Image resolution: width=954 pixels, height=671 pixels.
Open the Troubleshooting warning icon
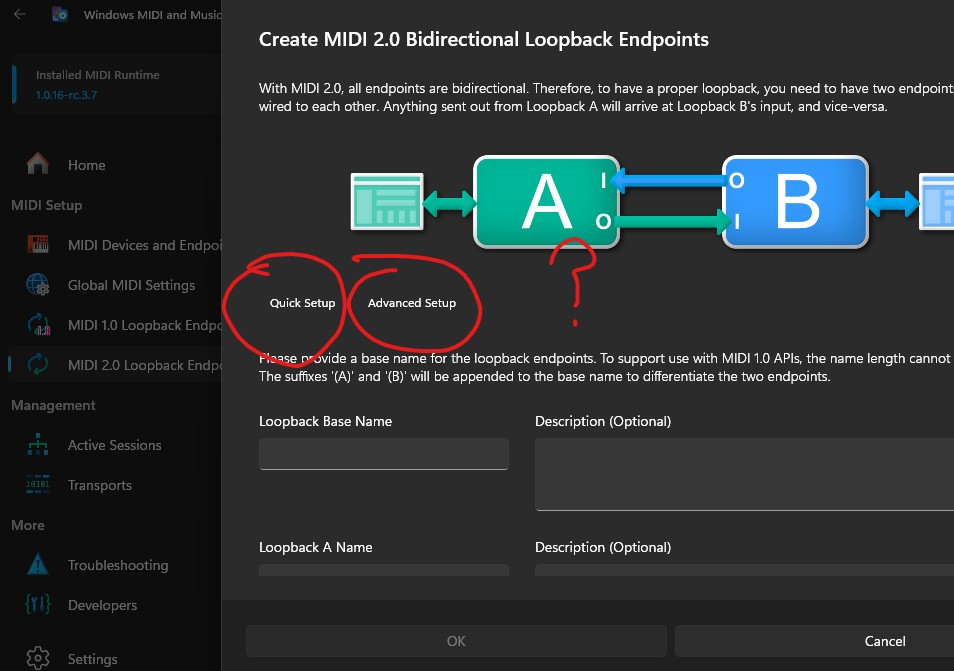tap(38, 565)
